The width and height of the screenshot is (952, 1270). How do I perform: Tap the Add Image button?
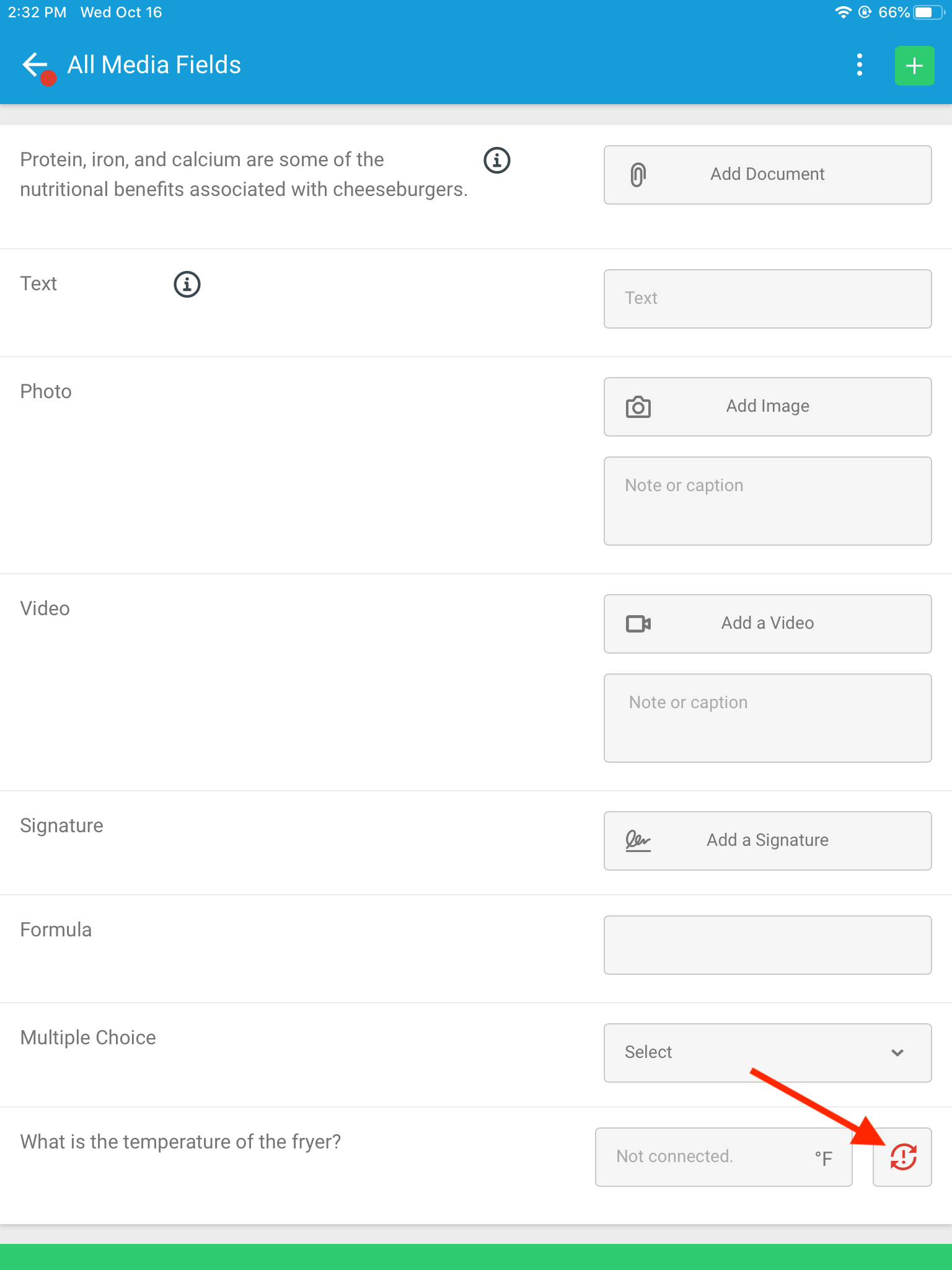point(767,407)
